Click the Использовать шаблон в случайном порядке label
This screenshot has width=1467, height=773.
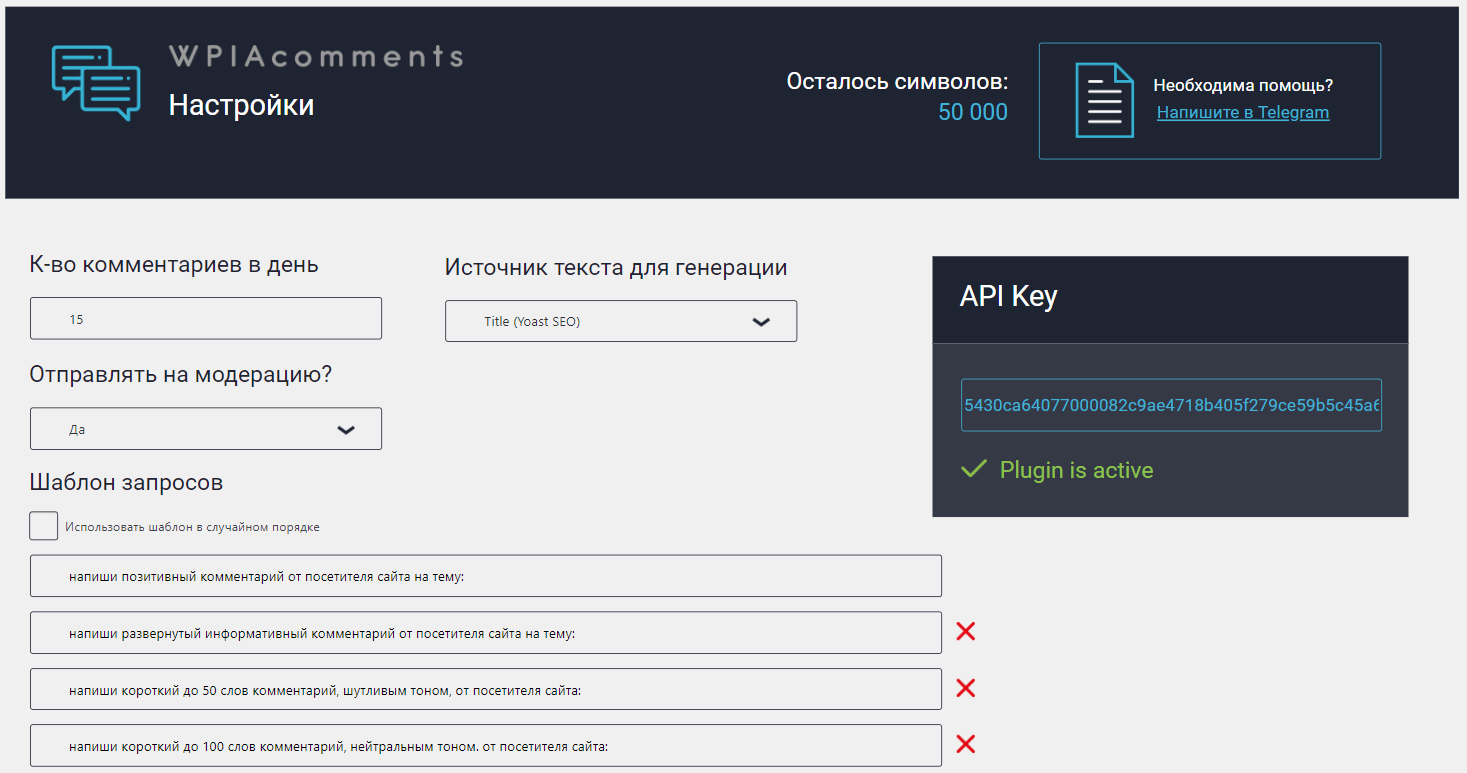pyautogui.click(x=192, y=527)
